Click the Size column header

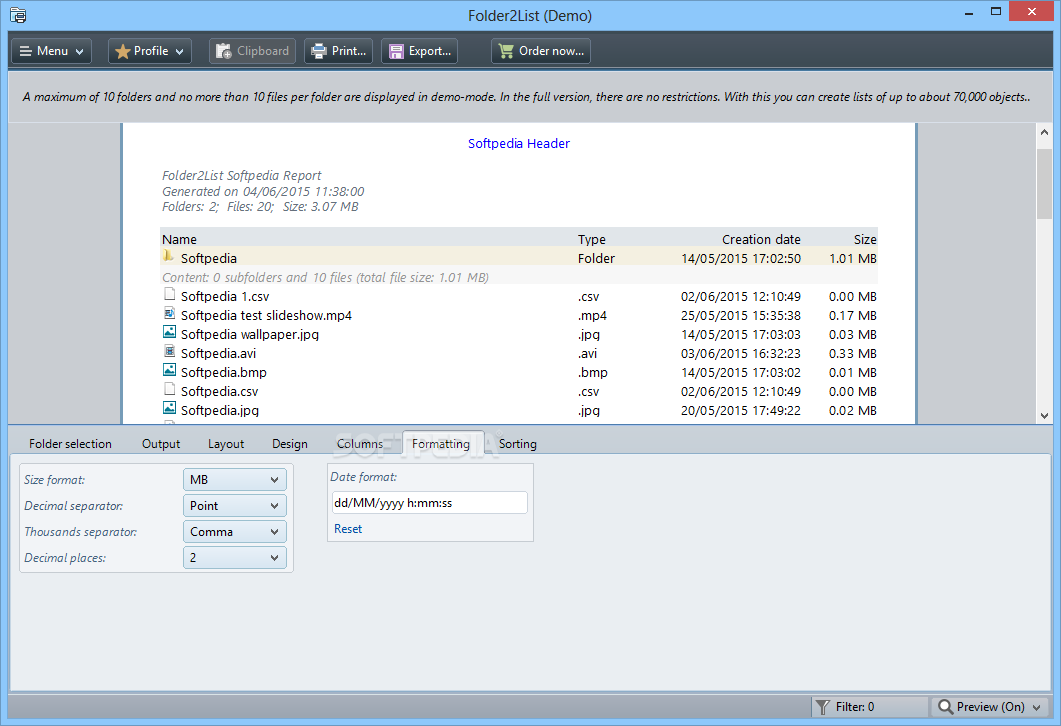click(x=865, y=240)
